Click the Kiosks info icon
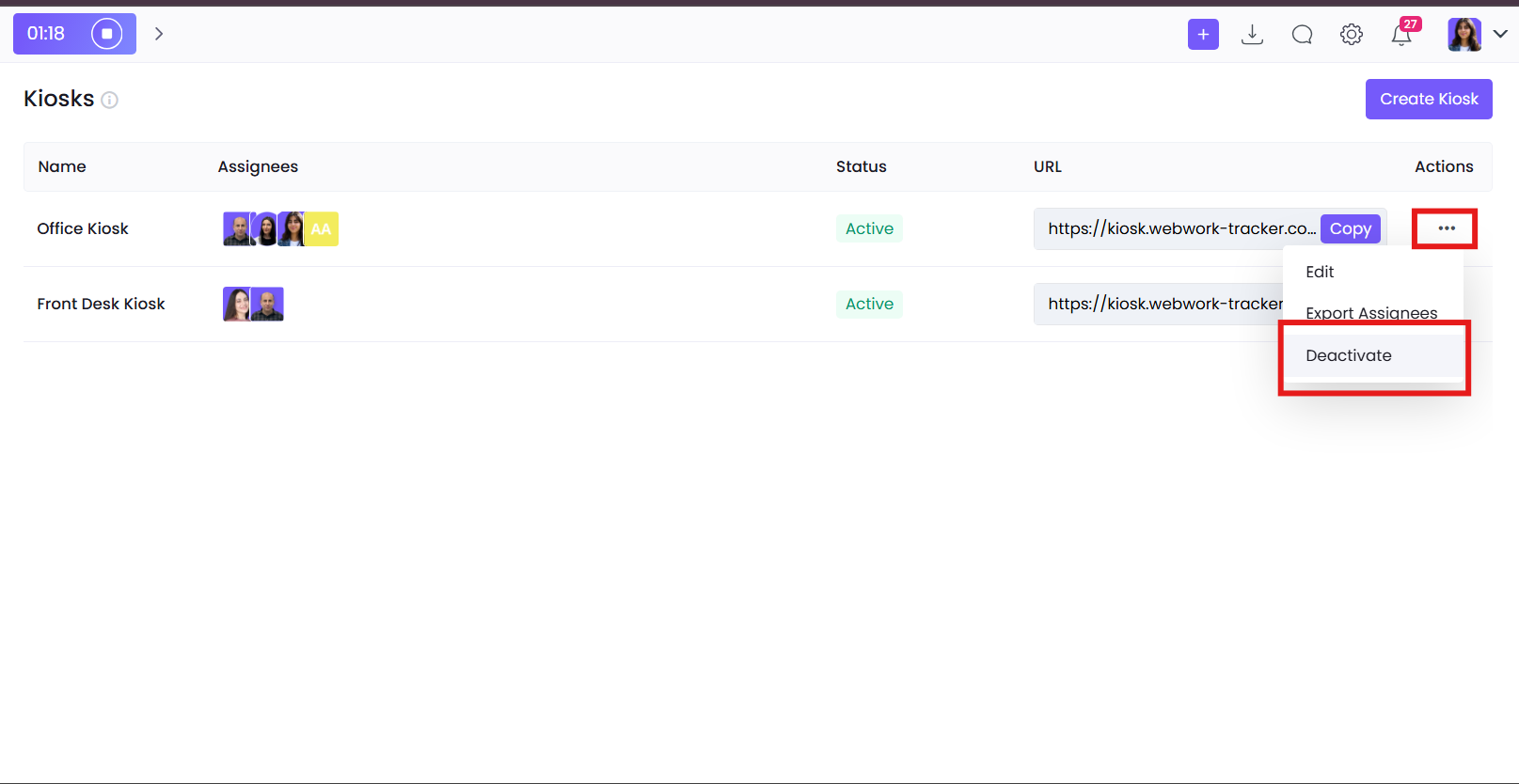Image resolution: width=1519 pixels, height=784 pixels. (x=110, y=100)
